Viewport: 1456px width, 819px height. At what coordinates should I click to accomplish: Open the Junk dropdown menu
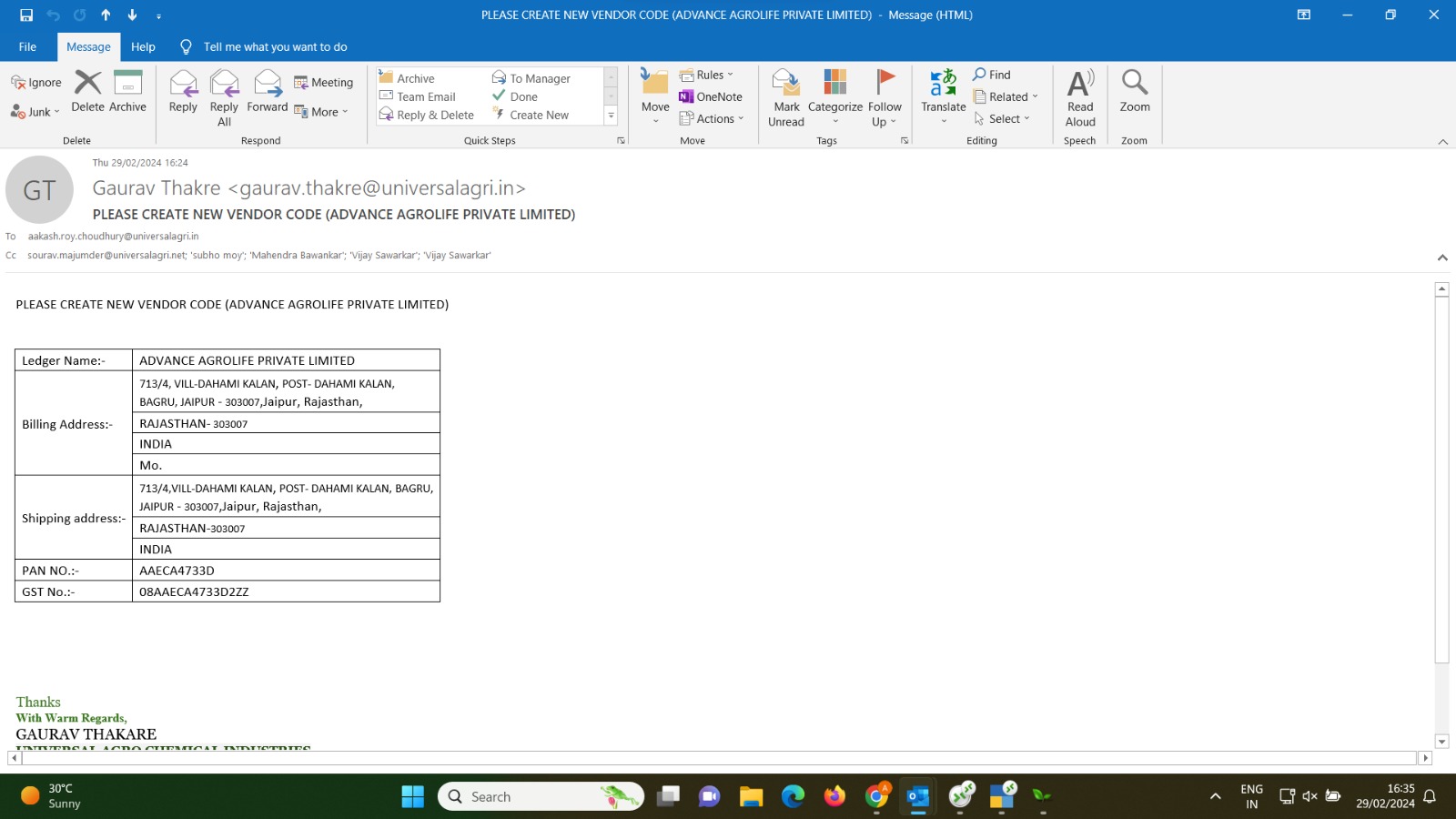pos(35,112)
